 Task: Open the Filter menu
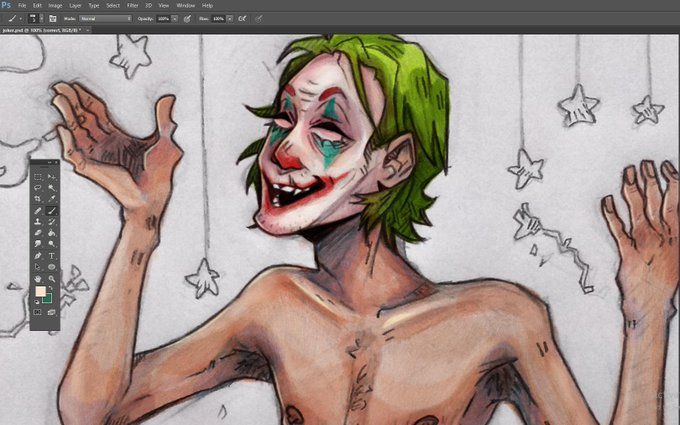point(132,6)
